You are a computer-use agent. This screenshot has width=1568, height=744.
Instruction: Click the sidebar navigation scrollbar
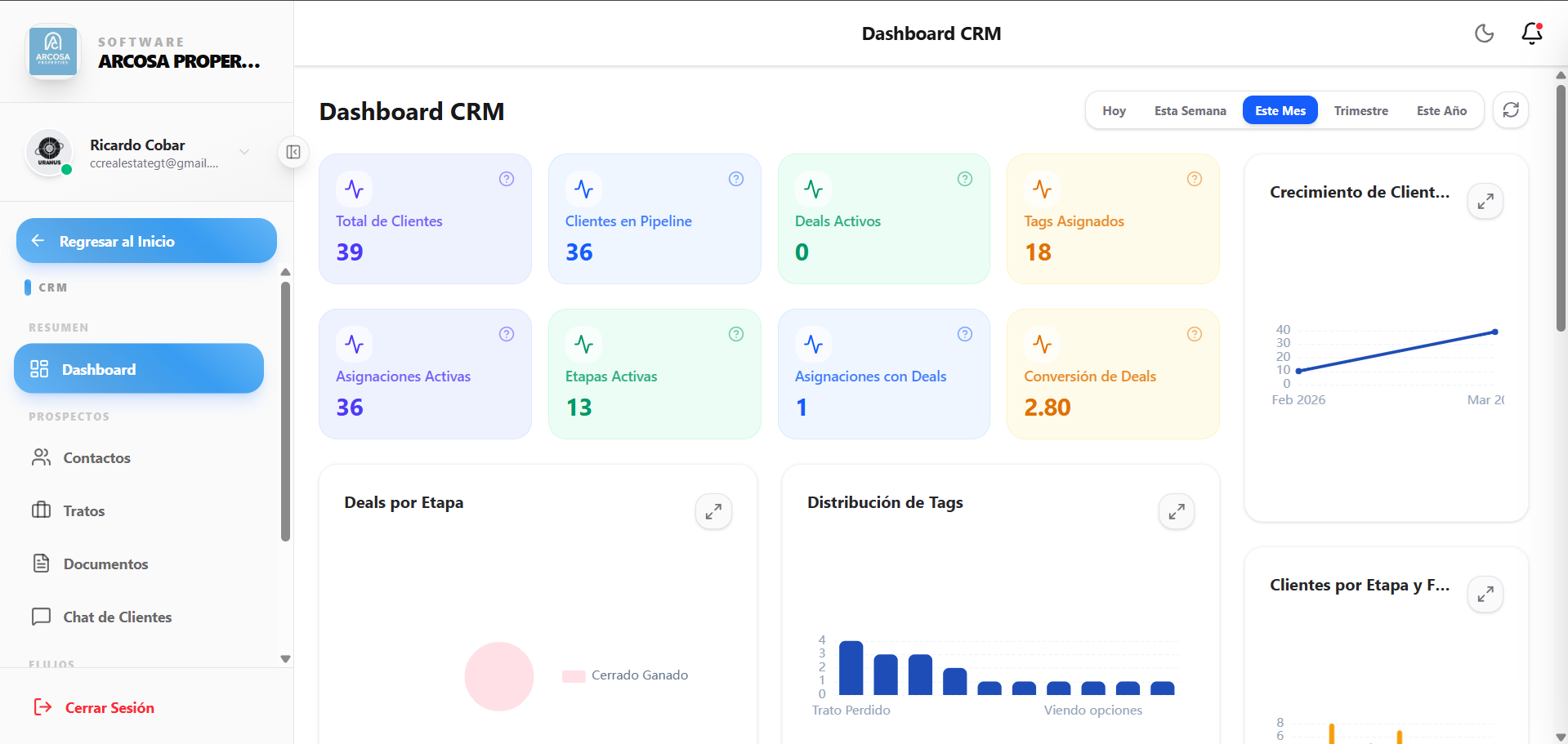[285, 408]
